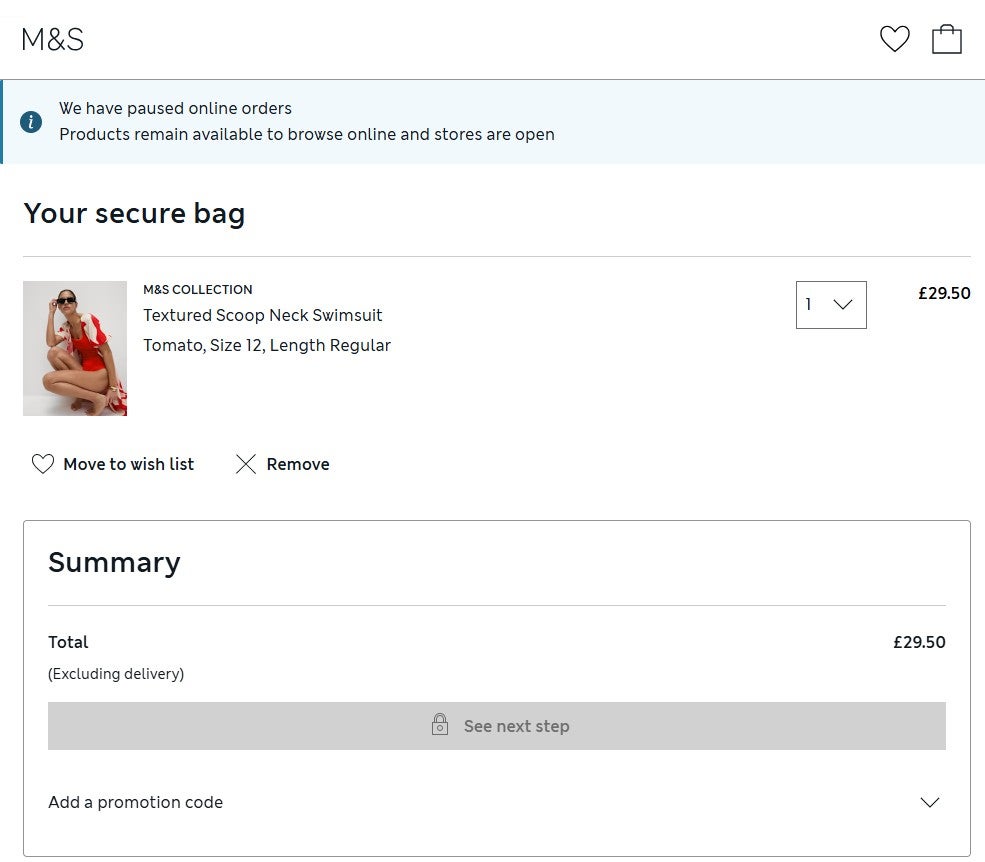Screen dimensions: 985x862
Task: Open wish list via header heart icon
Action: tap(894, 40)
